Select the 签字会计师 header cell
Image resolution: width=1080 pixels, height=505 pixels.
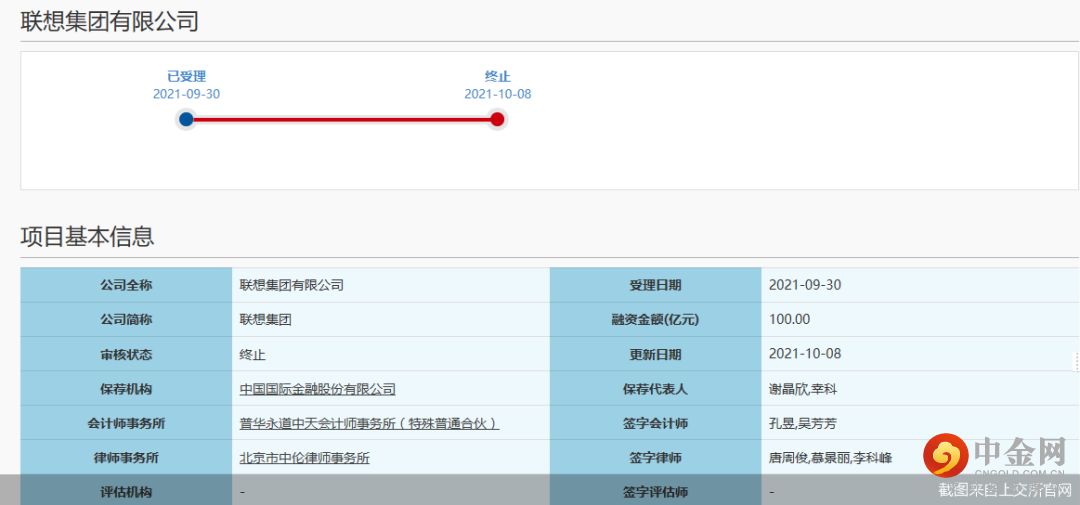tap(655, 424)
